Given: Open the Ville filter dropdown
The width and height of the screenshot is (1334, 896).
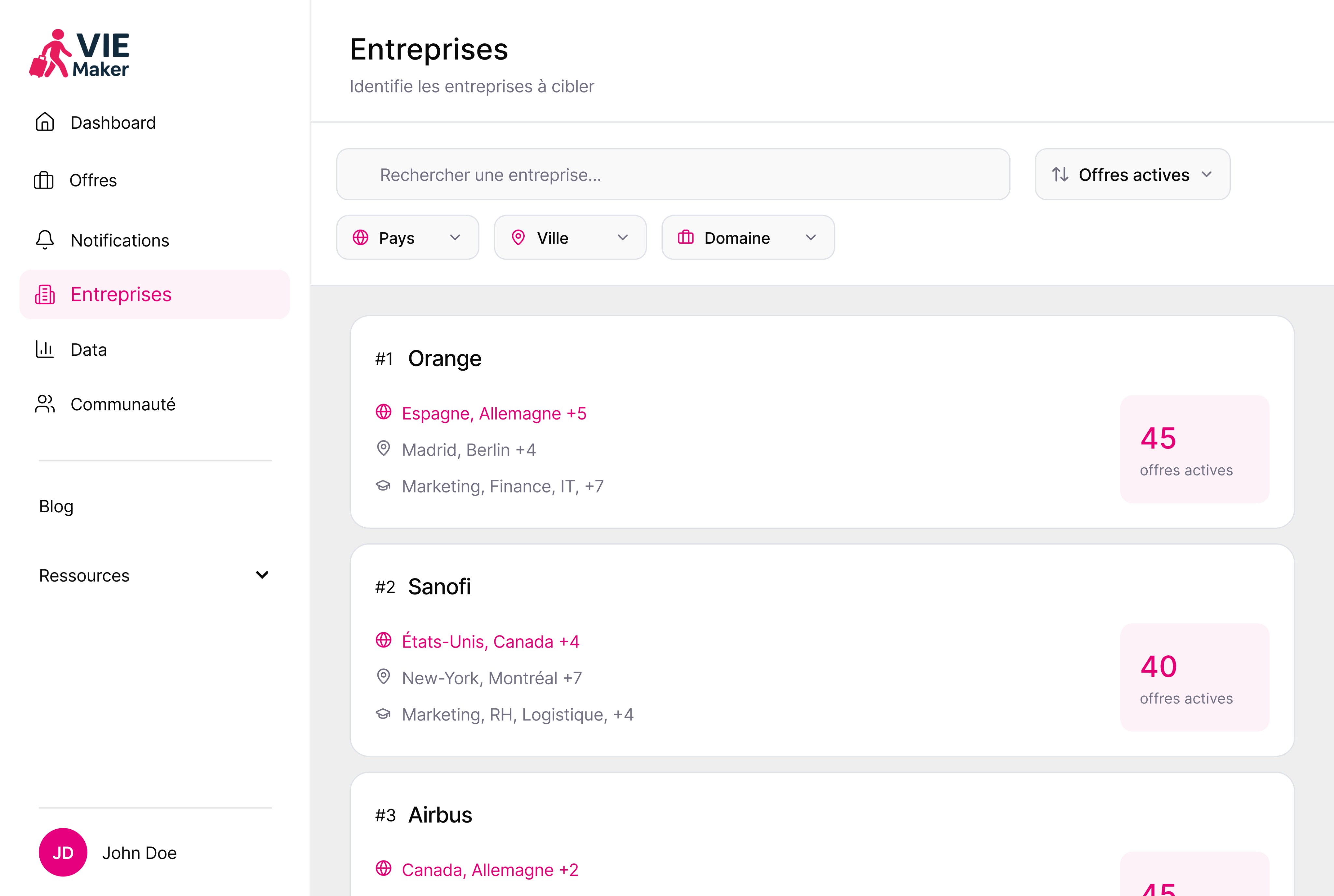Looking at the screenshot, I should (570, 238).
